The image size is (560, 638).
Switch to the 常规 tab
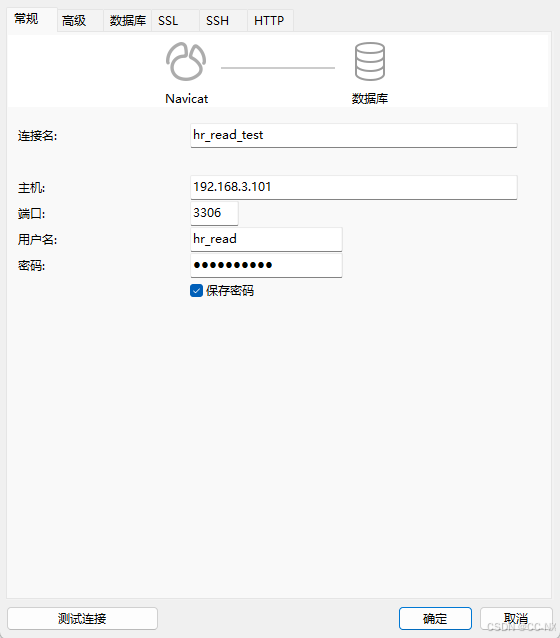click(x=32, y=19)
